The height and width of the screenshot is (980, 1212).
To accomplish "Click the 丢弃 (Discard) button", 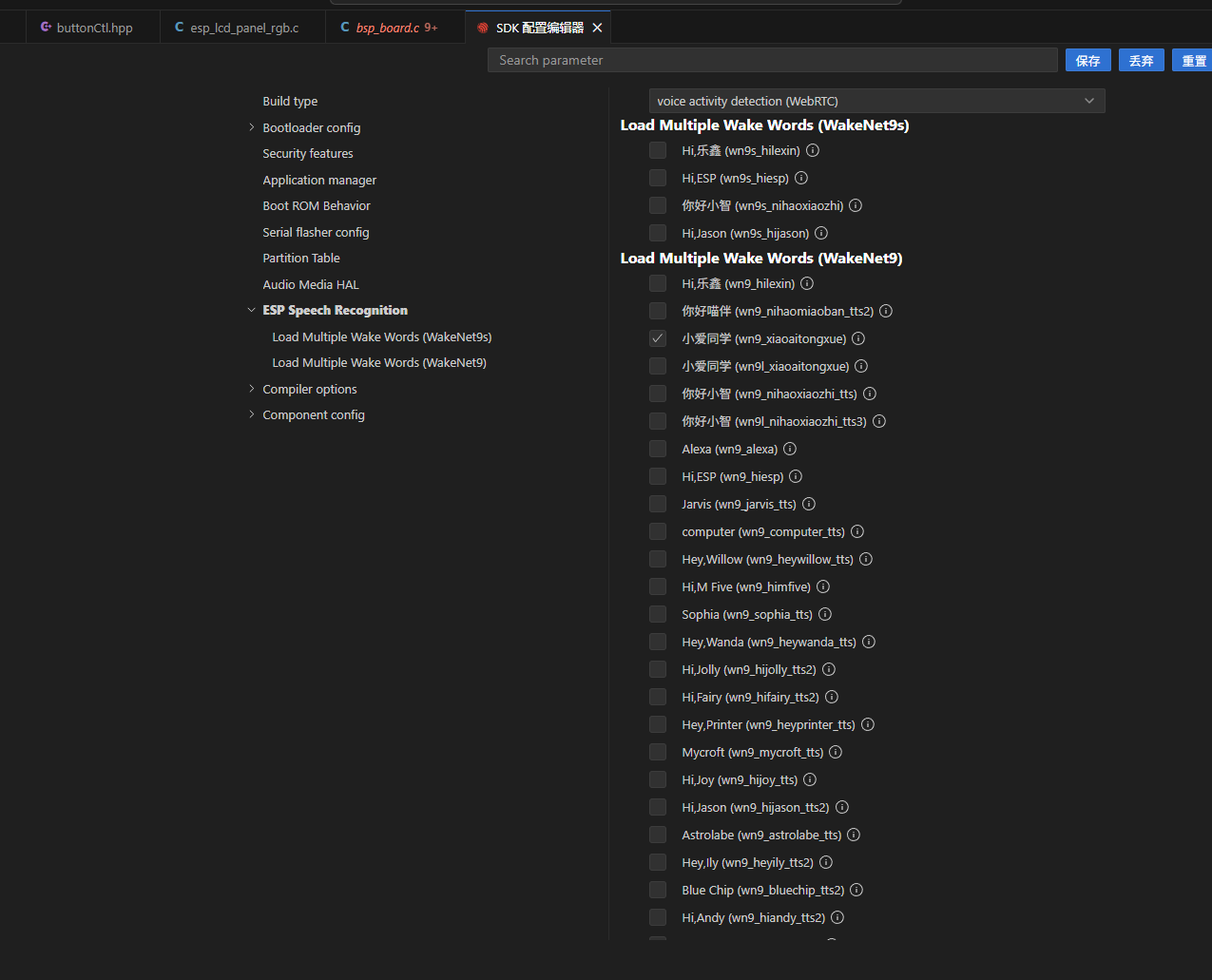I will 1141,60.
